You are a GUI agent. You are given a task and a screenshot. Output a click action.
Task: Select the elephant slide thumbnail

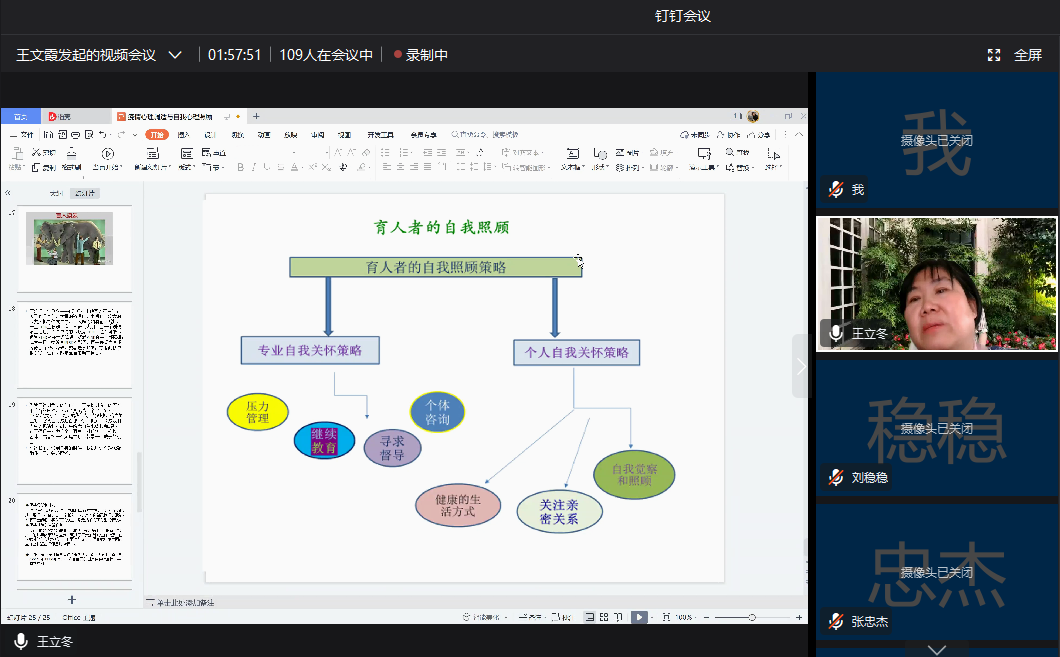(70, 240)
